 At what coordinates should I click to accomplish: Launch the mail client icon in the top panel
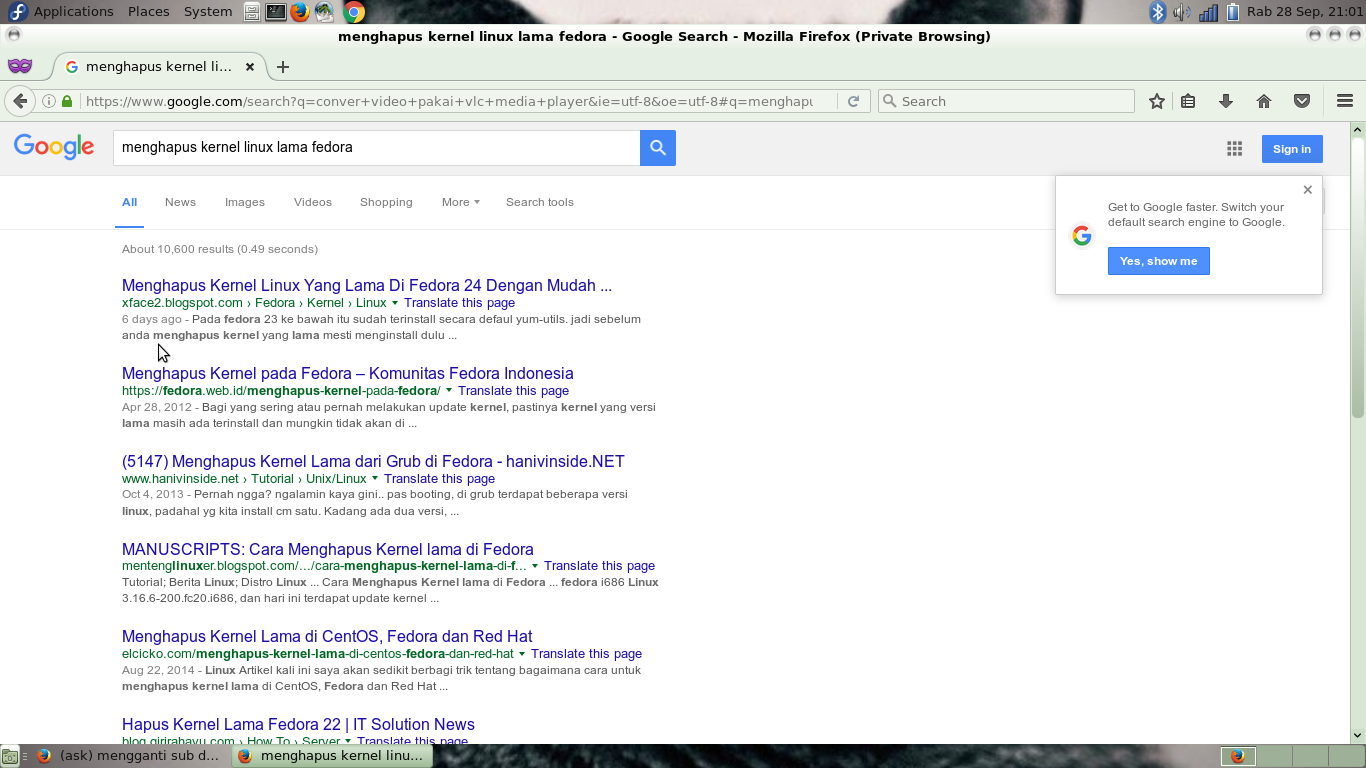tap(325, 12)
